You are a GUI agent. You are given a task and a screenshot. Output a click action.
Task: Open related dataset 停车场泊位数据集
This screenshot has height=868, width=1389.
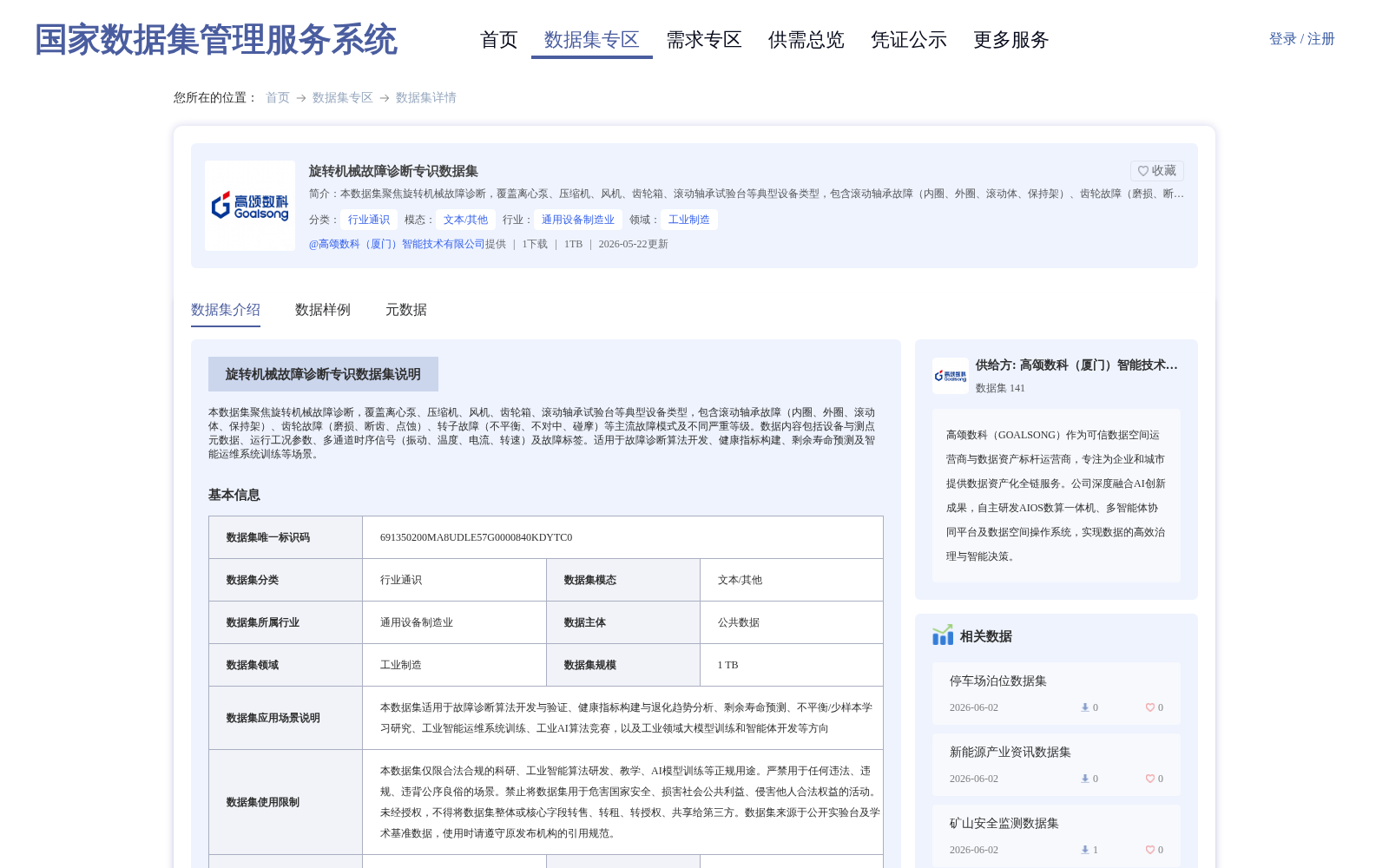[x=998, y=681]
